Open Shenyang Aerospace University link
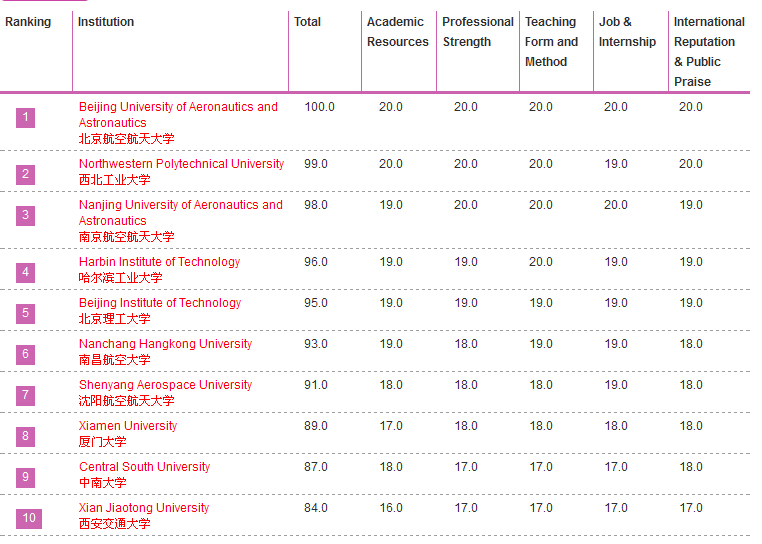This screenshot has height=544, width=762. 165,385
